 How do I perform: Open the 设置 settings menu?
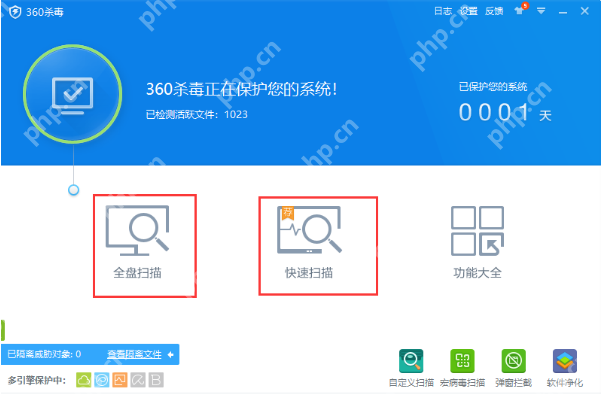pyautogui.click(x=468, y=11)
